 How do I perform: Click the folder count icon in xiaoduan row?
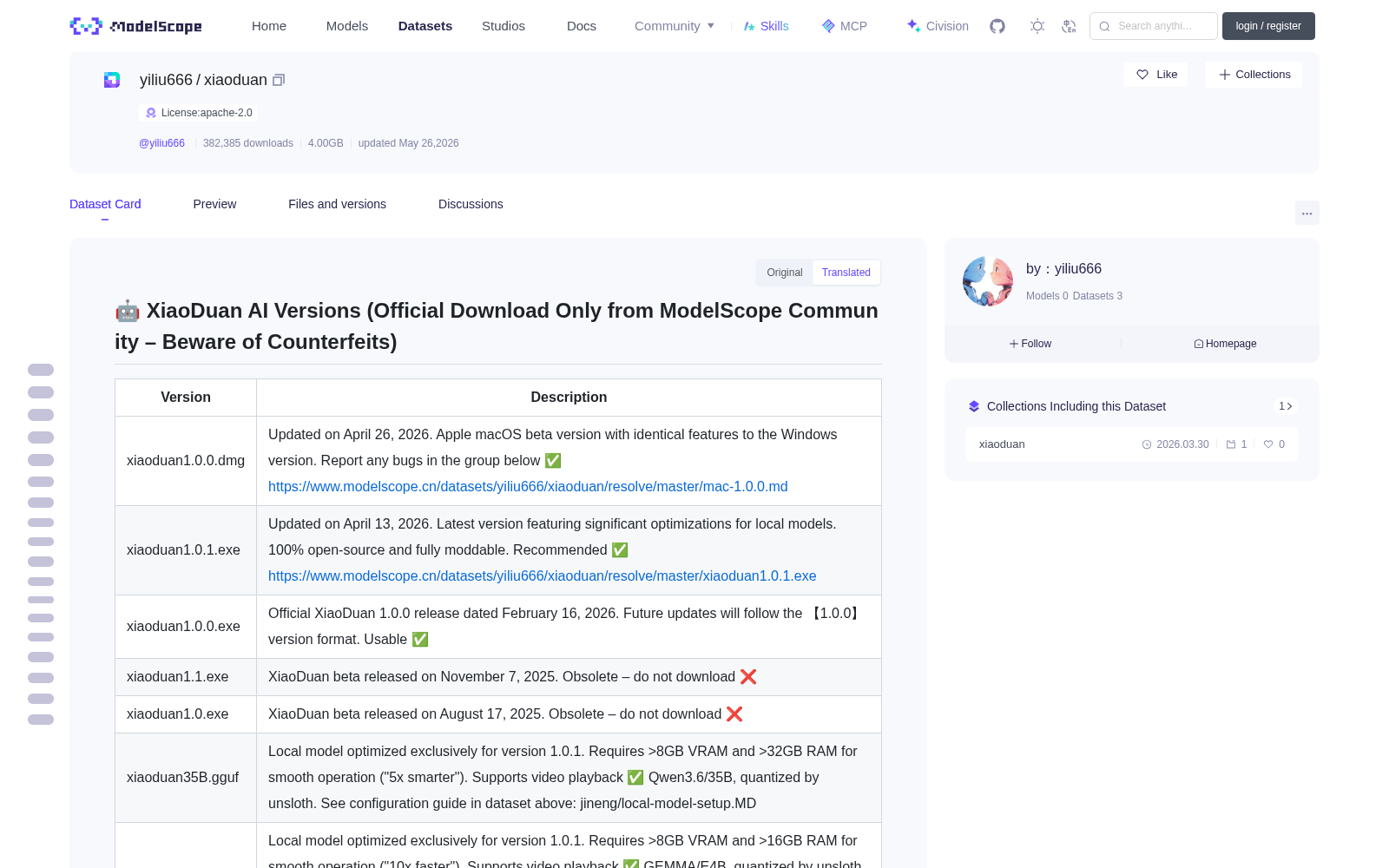click(x=1231, y=444)
